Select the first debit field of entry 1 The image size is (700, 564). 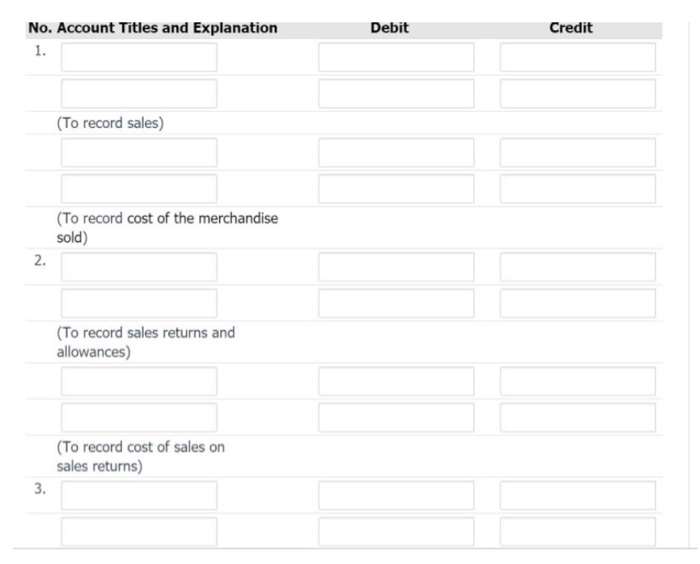pos(396,57)
